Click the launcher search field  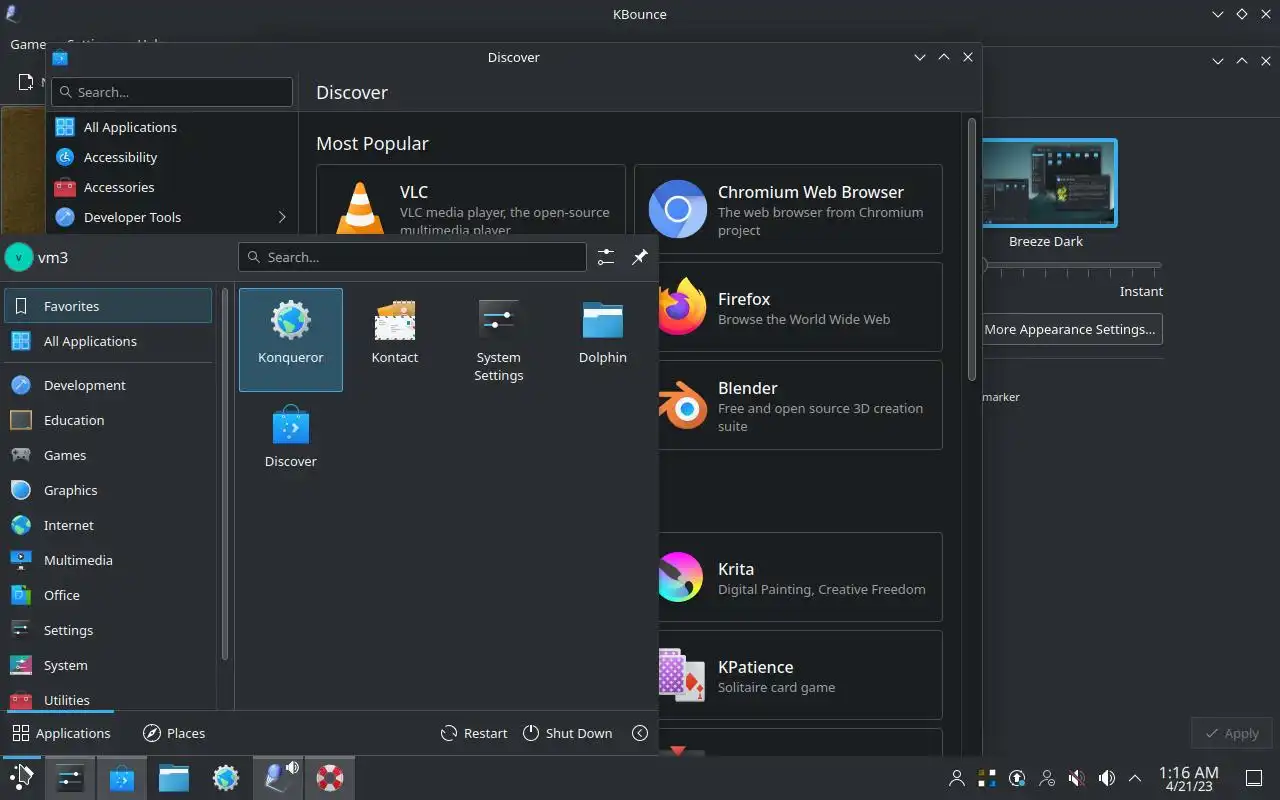[x=412, y=257]
